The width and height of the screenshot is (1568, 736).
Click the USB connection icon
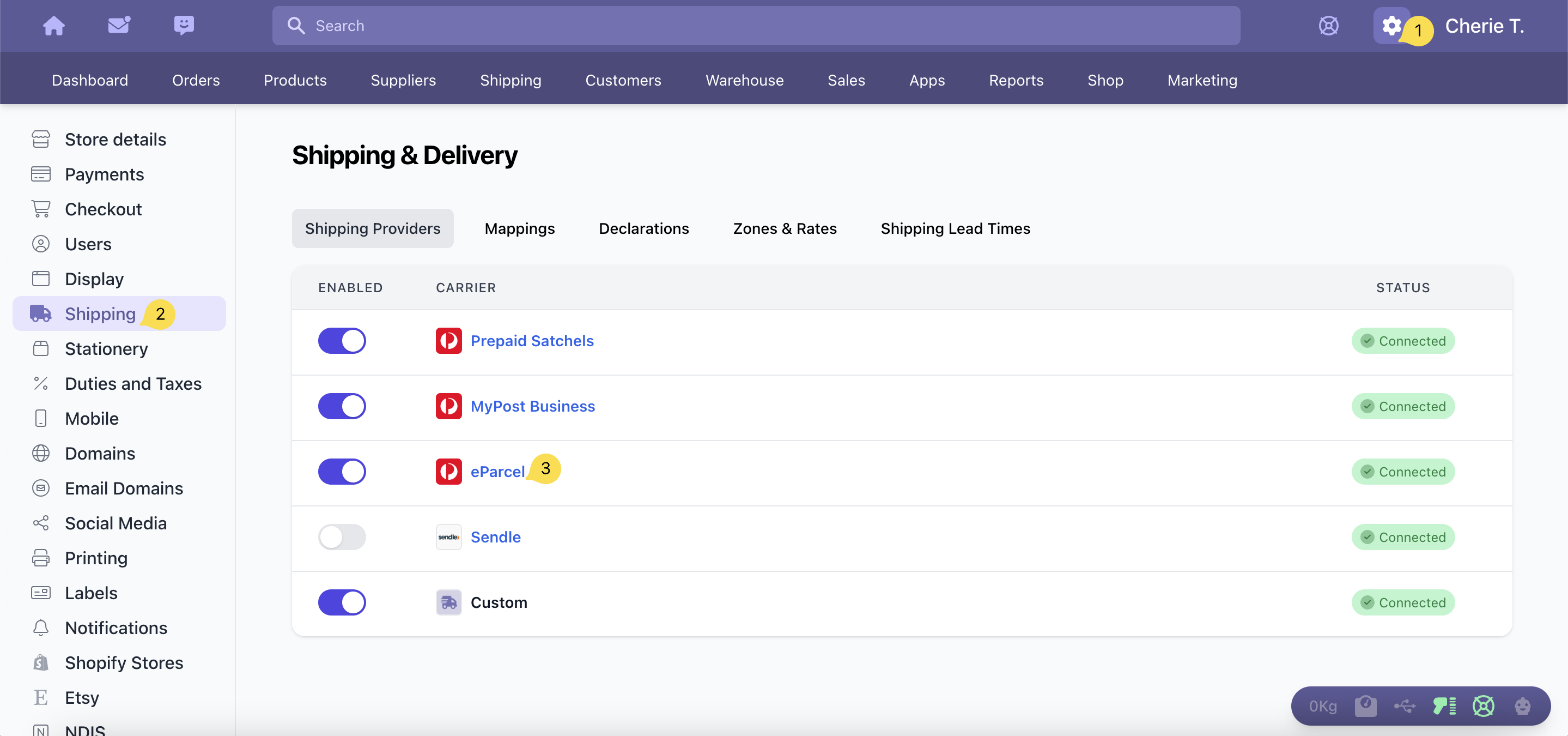[1404, 706]
